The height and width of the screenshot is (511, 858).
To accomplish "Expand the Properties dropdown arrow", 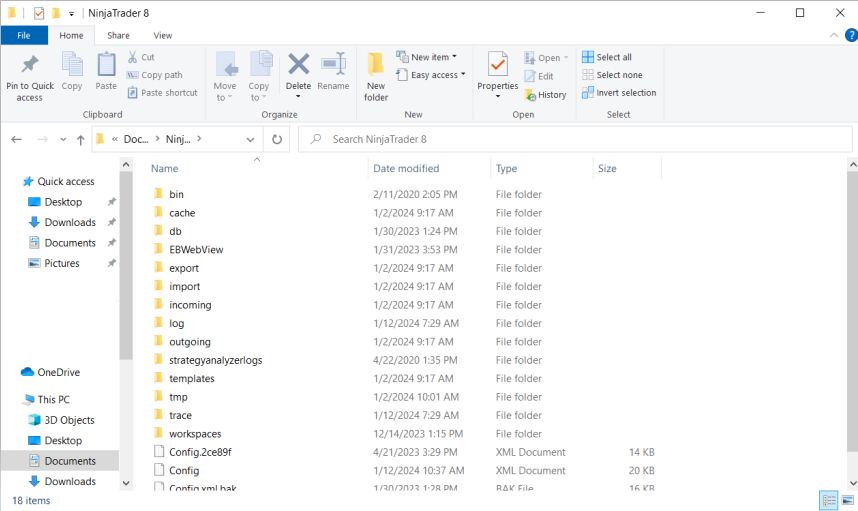I will (498, 96).
